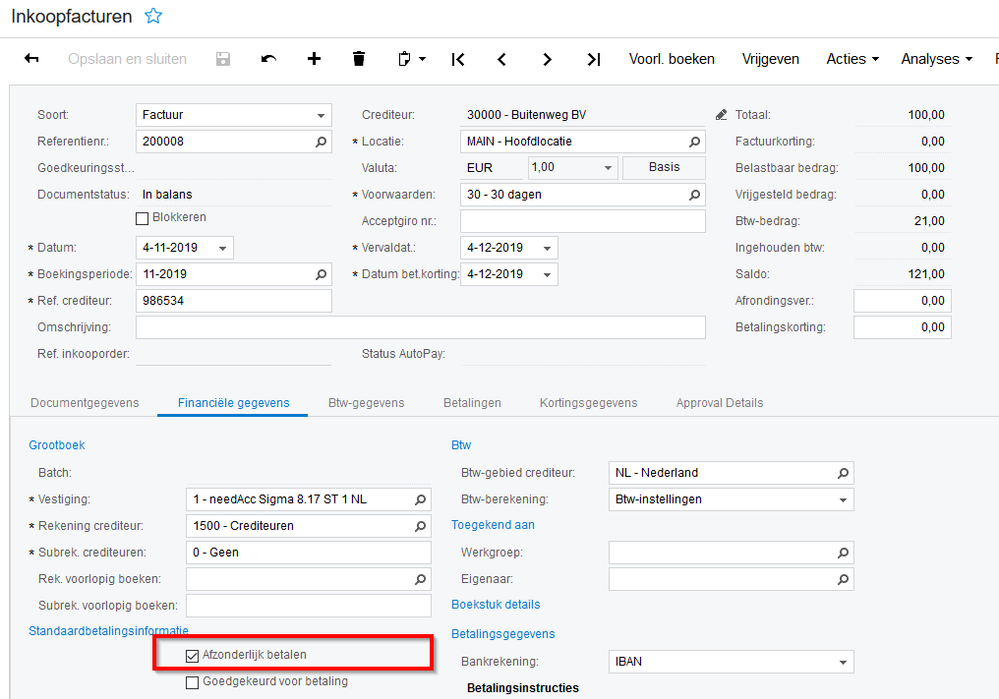Open the Soort dropdown
This screenshot has width=999, height=699.
tap(321, 116)
